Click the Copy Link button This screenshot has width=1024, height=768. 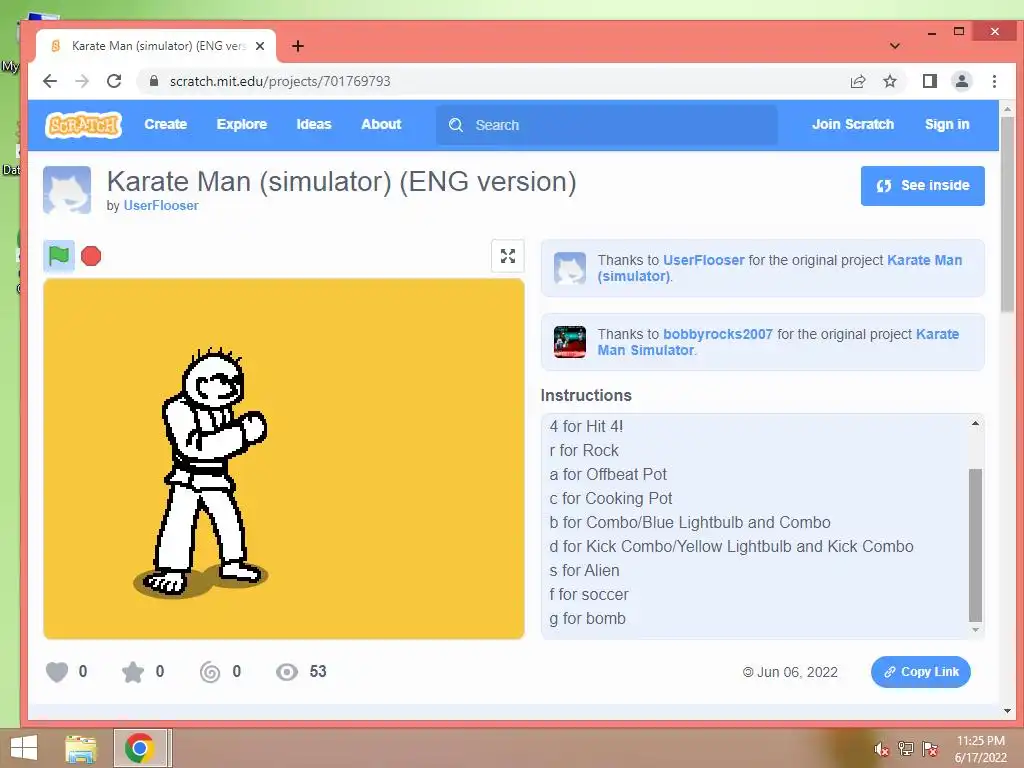point(920,671)
